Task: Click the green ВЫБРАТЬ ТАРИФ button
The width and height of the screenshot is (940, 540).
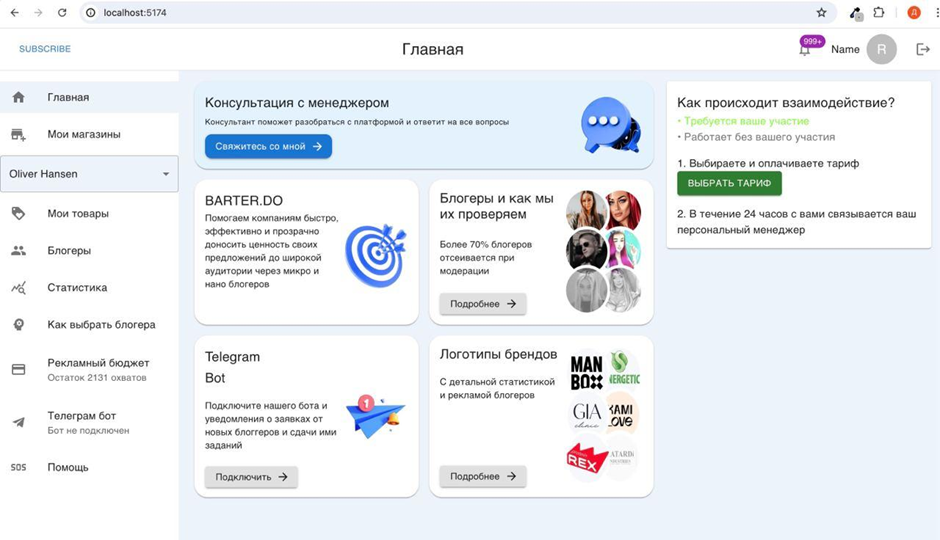Action: (729, 183)
